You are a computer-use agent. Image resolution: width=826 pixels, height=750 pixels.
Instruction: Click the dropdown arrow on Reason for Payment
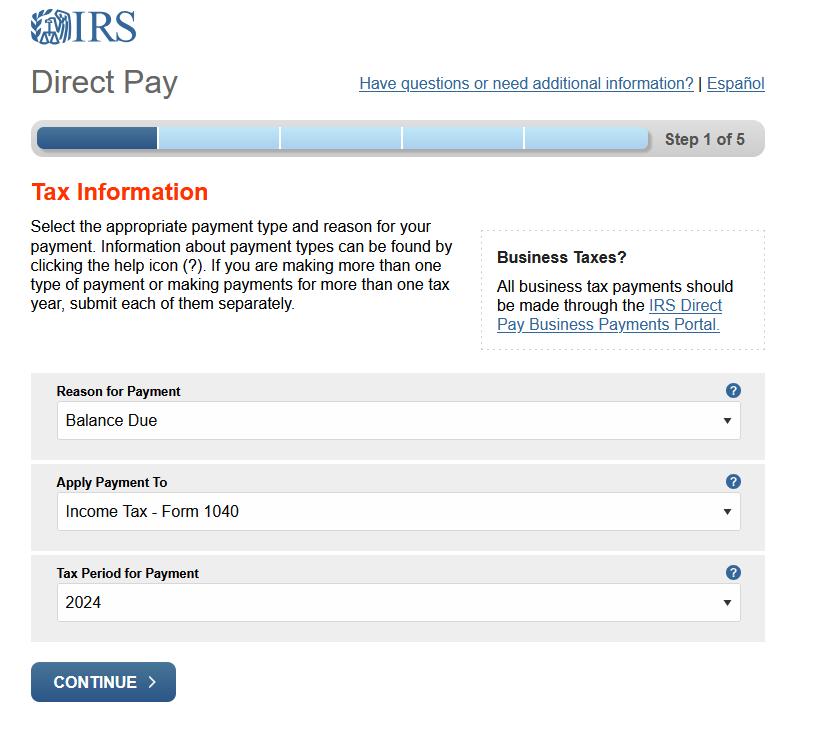coord(728,421)
